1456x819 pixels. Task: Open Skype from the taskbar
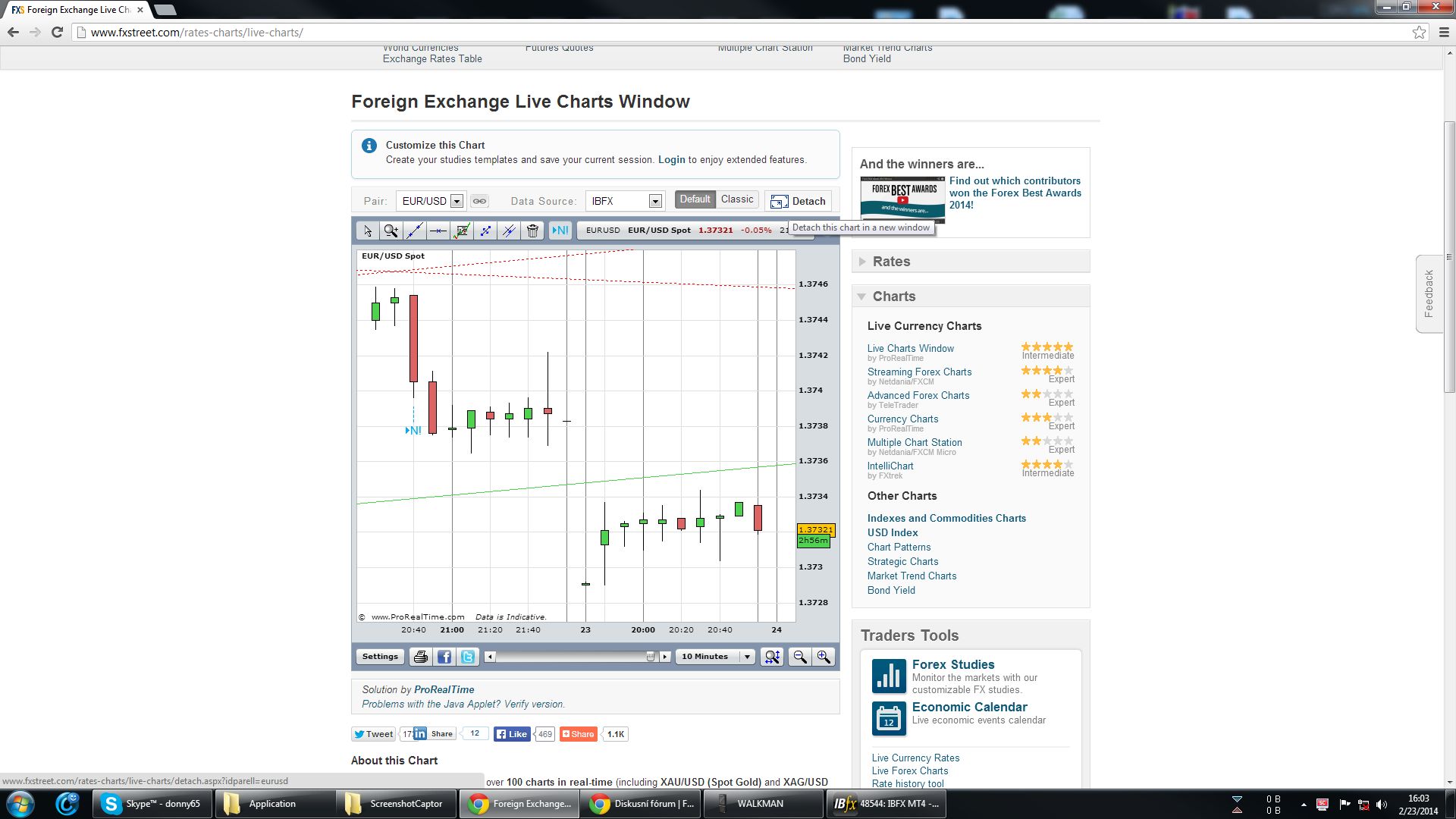[x=153, y=804]
